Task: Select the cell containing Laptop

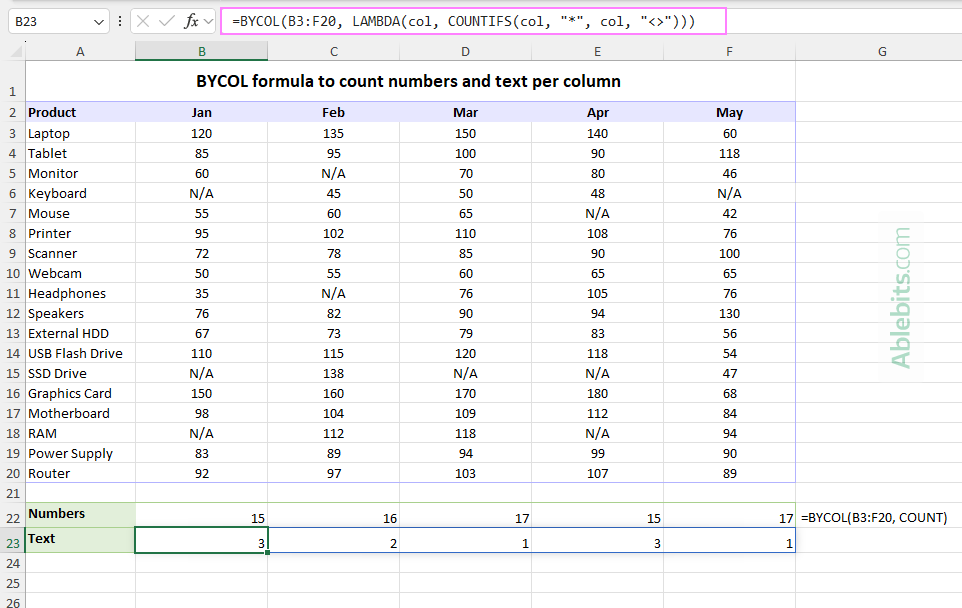Action: [x=48, y=132]
